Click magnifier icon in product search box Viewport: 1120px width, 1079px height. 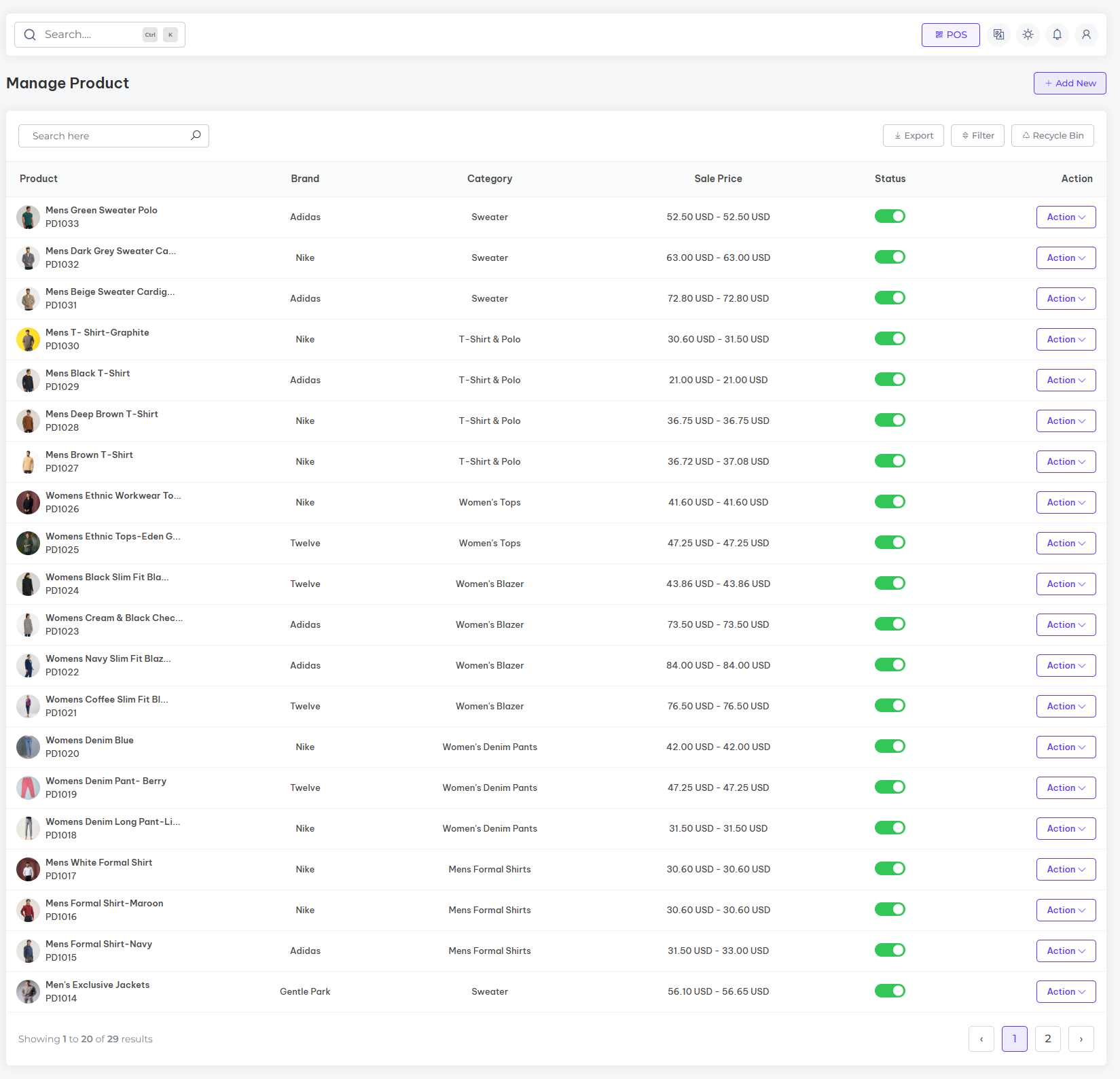pyautogui.click(x=196, y=135)
